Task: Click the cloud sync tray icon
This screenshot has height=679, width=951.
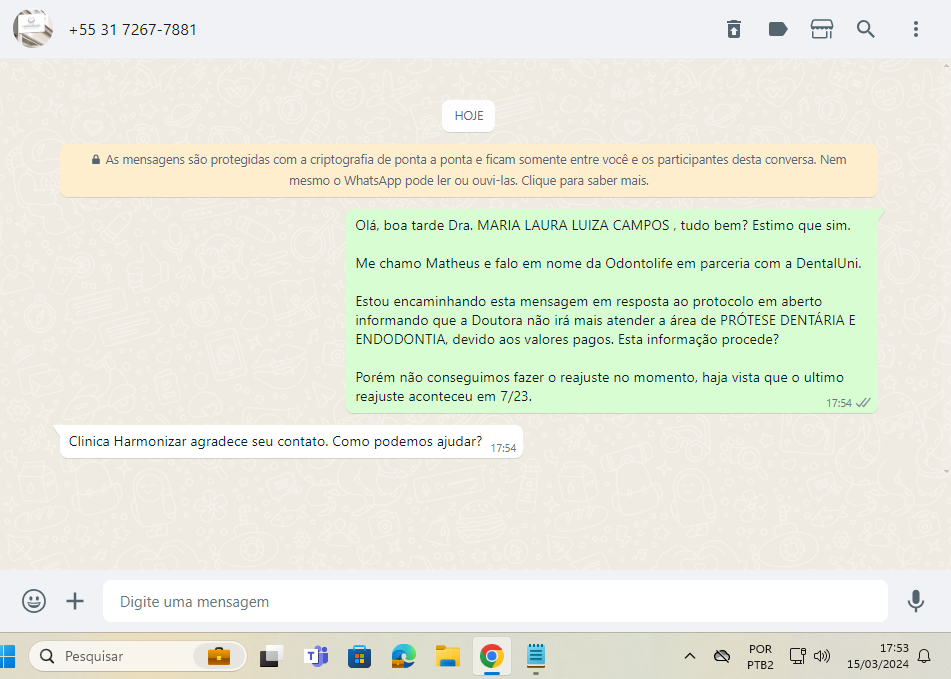Action: [x=722, y=656]
